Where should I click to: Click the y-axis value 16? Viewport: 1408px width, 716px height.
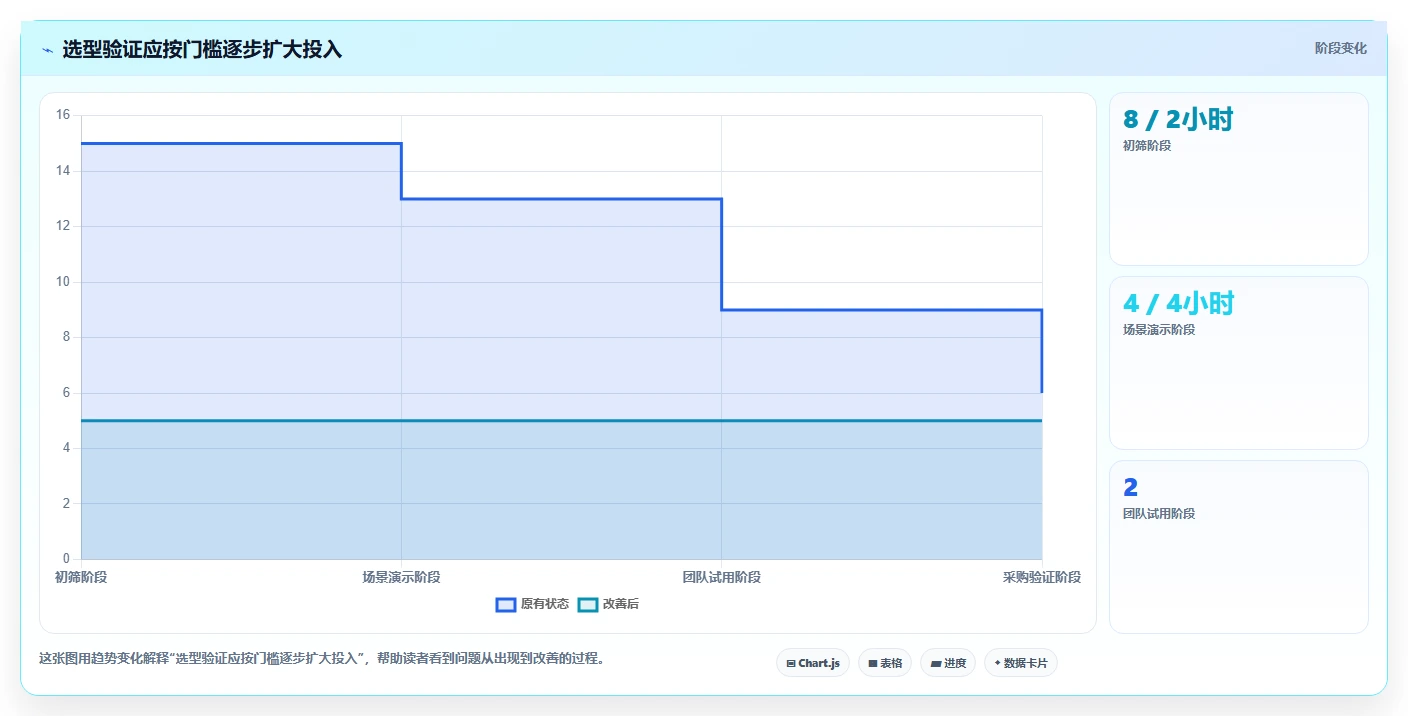[x=63, y=115]
